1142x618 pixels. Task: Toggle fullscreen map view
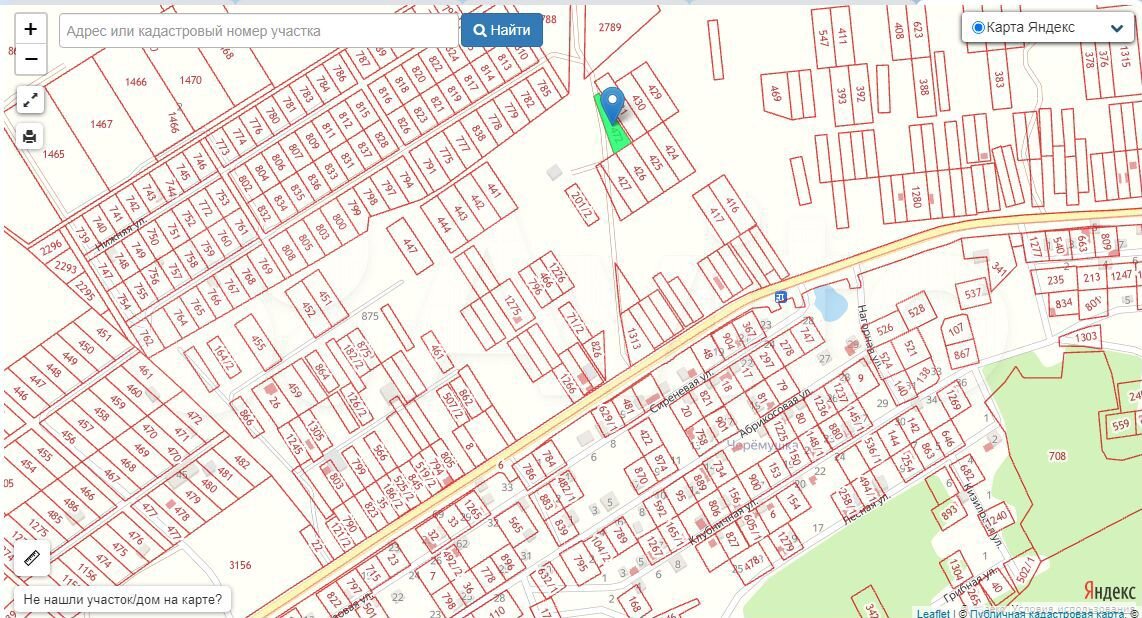pyautogui.click(x=30, y=99)
